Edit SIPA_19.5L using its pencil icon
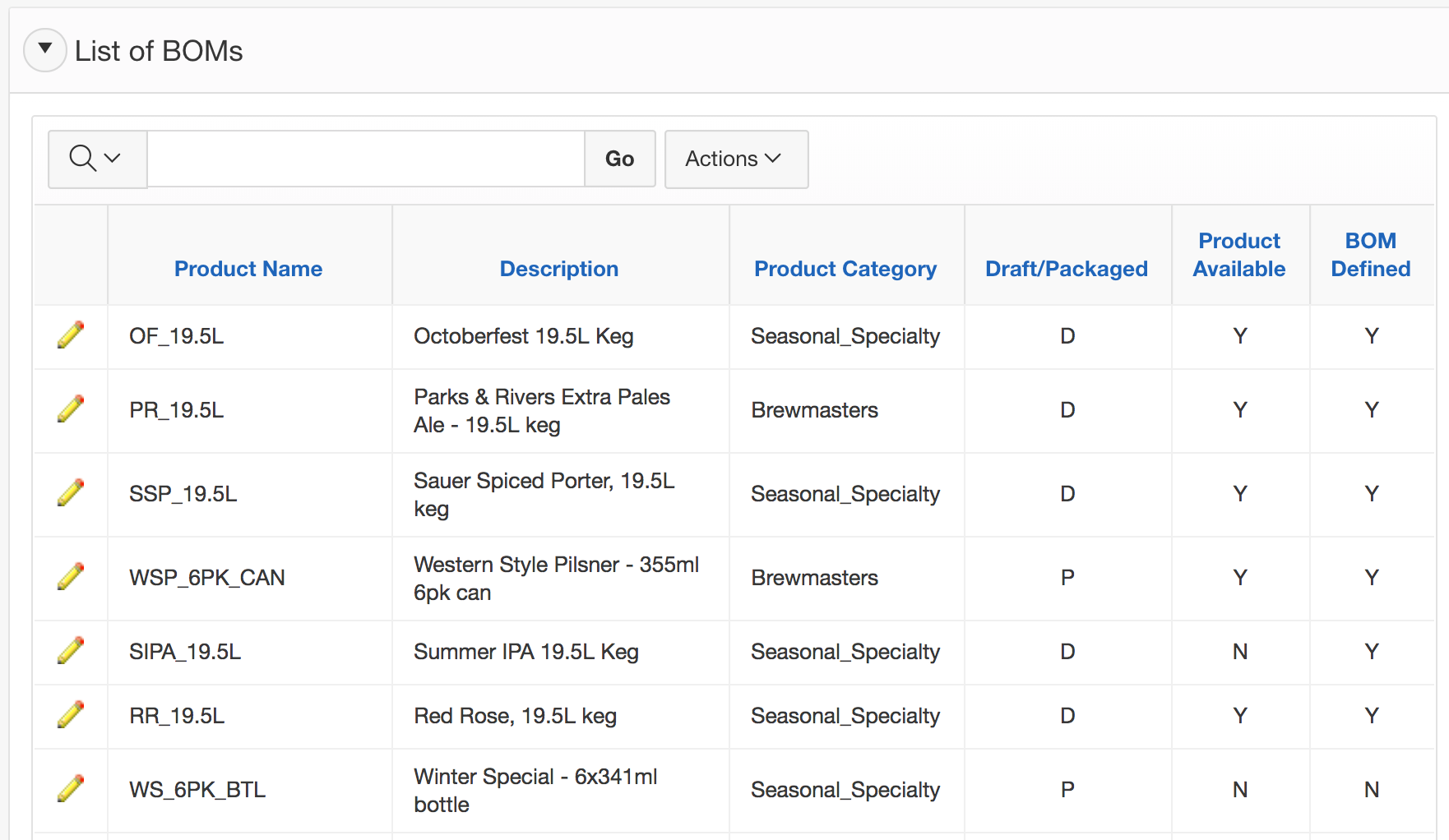The width and height of the screenshot is (1449, 840). (71, 651)
